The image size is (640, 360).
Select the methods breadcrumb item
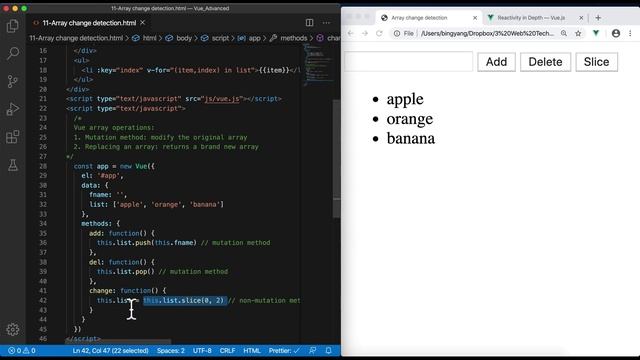(293, 38)
